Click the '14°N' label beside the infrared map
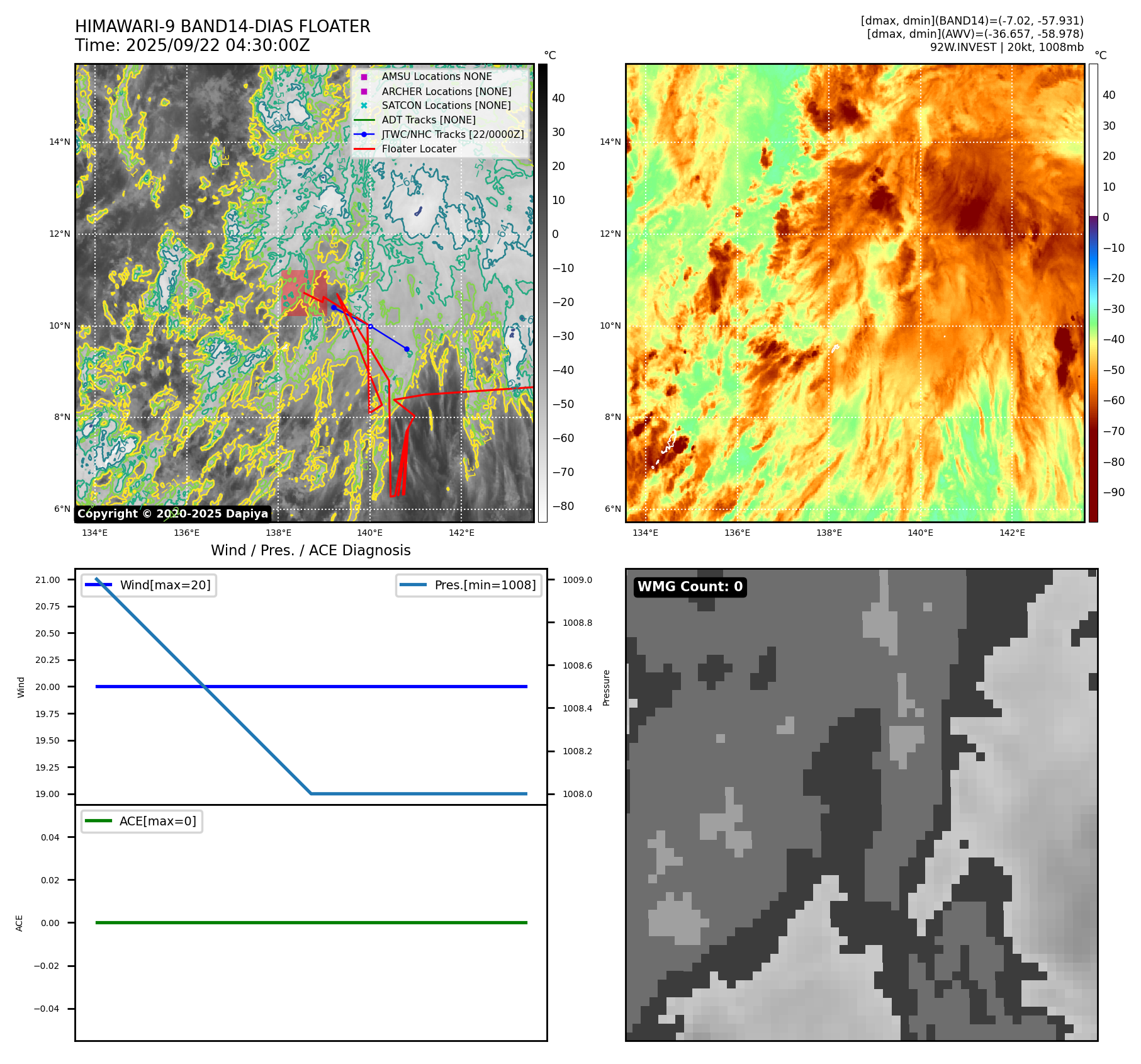 (x=60, y=142)
